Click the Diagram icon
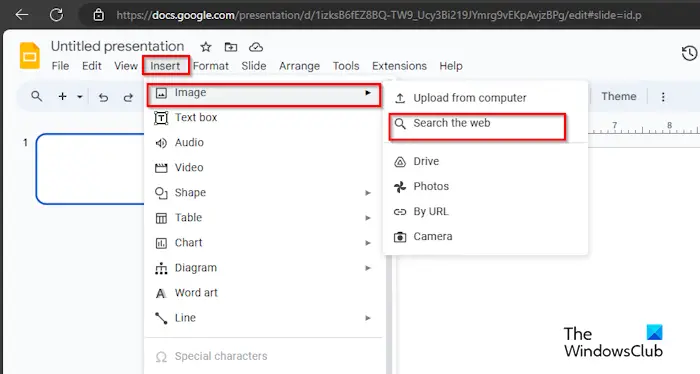This screenshot has width=700, height=374. 161,268
